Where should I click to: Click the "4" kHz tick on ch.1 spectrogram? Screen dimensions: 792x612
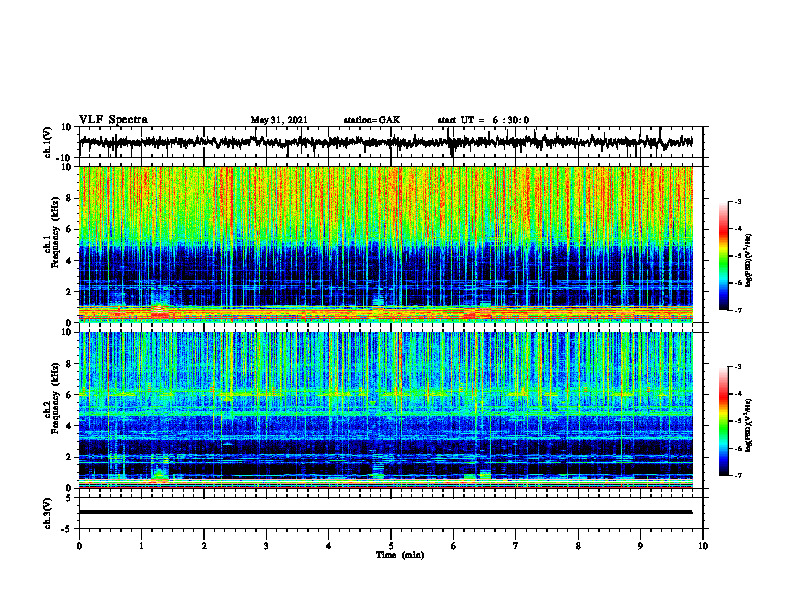click(69, 261)
